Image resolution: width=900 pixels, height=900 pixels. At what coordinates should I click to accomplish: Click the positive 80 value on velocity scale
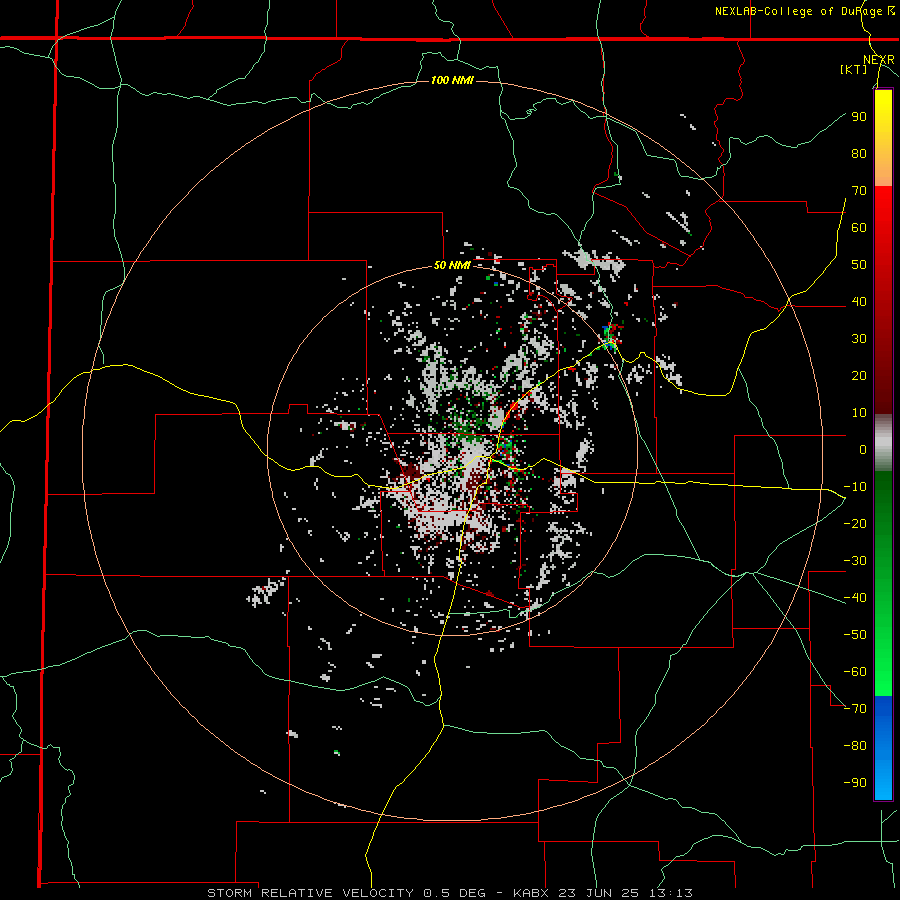[x=859, y=153]
